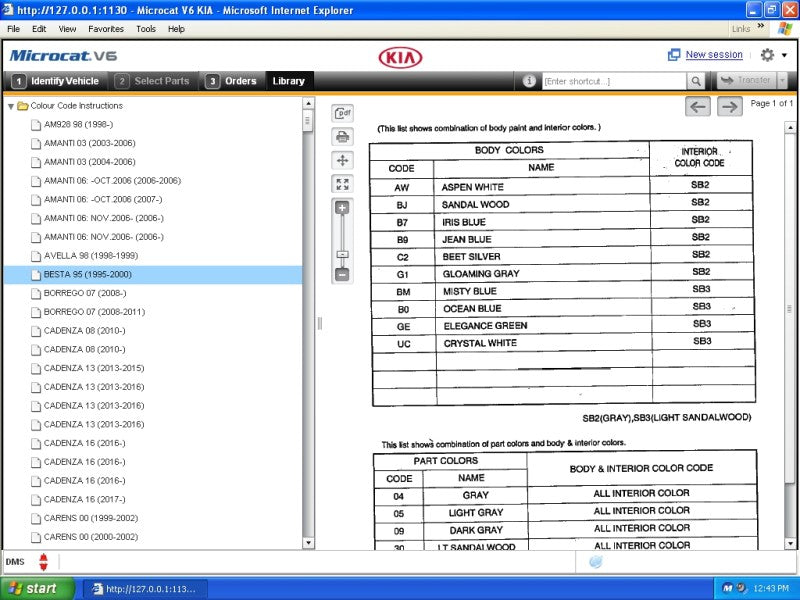Click the Fit-to-screen icon
800x600 pixels.
(x=342, y=183)
